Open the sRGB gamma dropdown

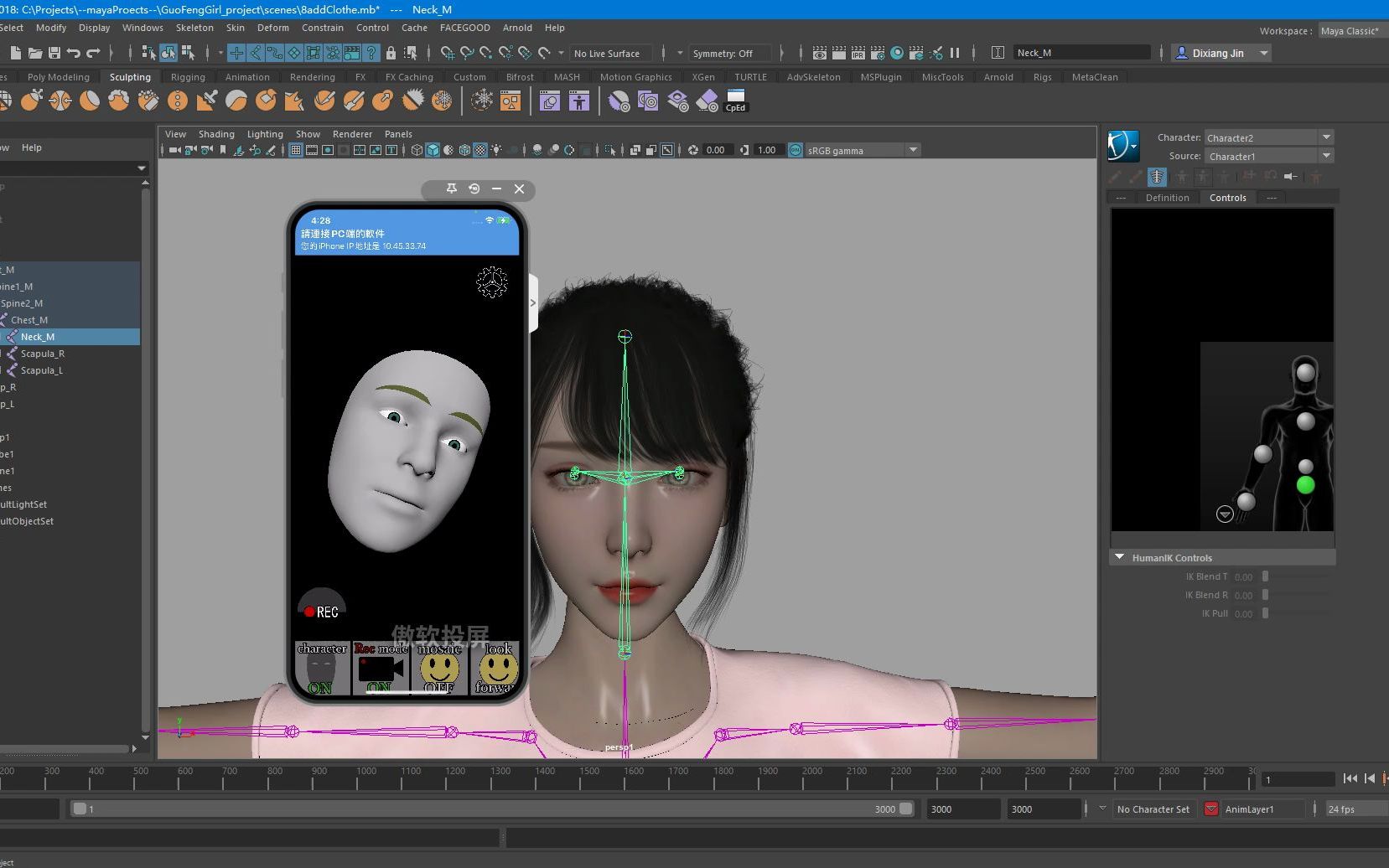pos(913,150)
